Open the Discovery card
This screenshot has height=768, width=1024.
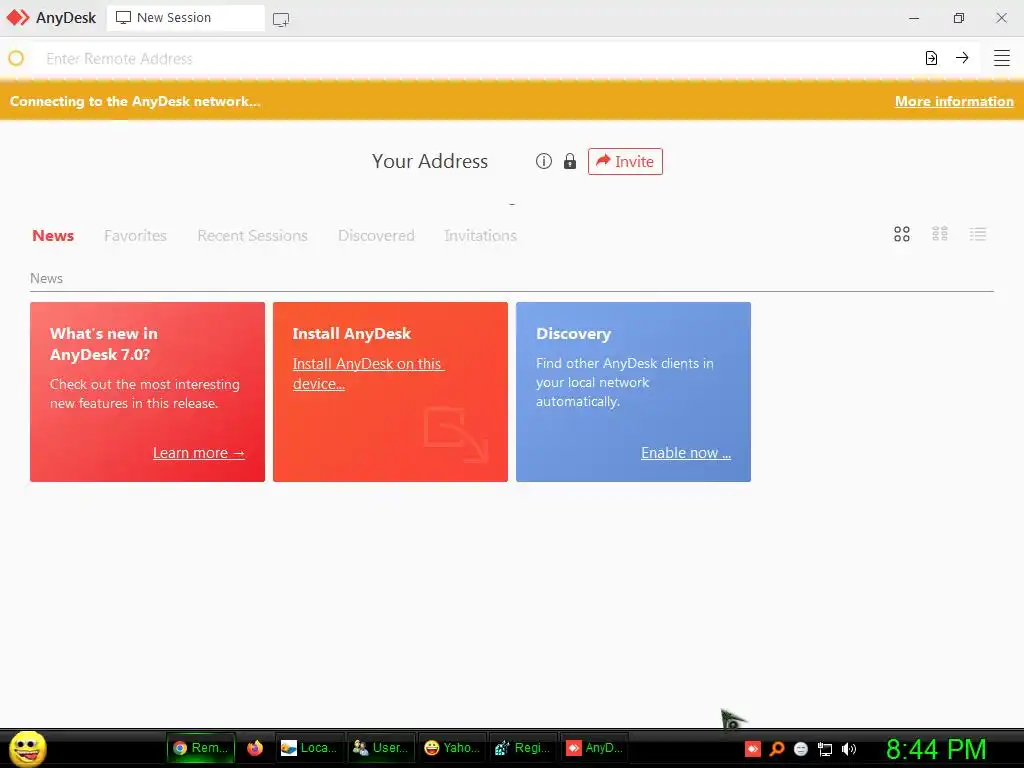tap(633, 392)
